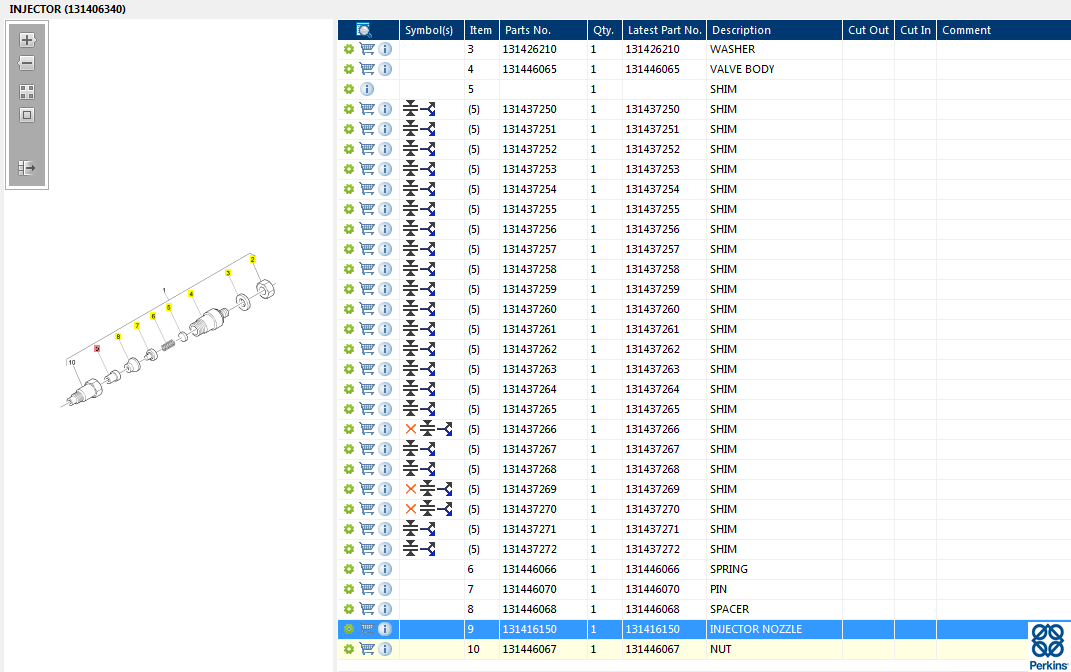Add SPACER 131446068 to cart

click(367, 608)
